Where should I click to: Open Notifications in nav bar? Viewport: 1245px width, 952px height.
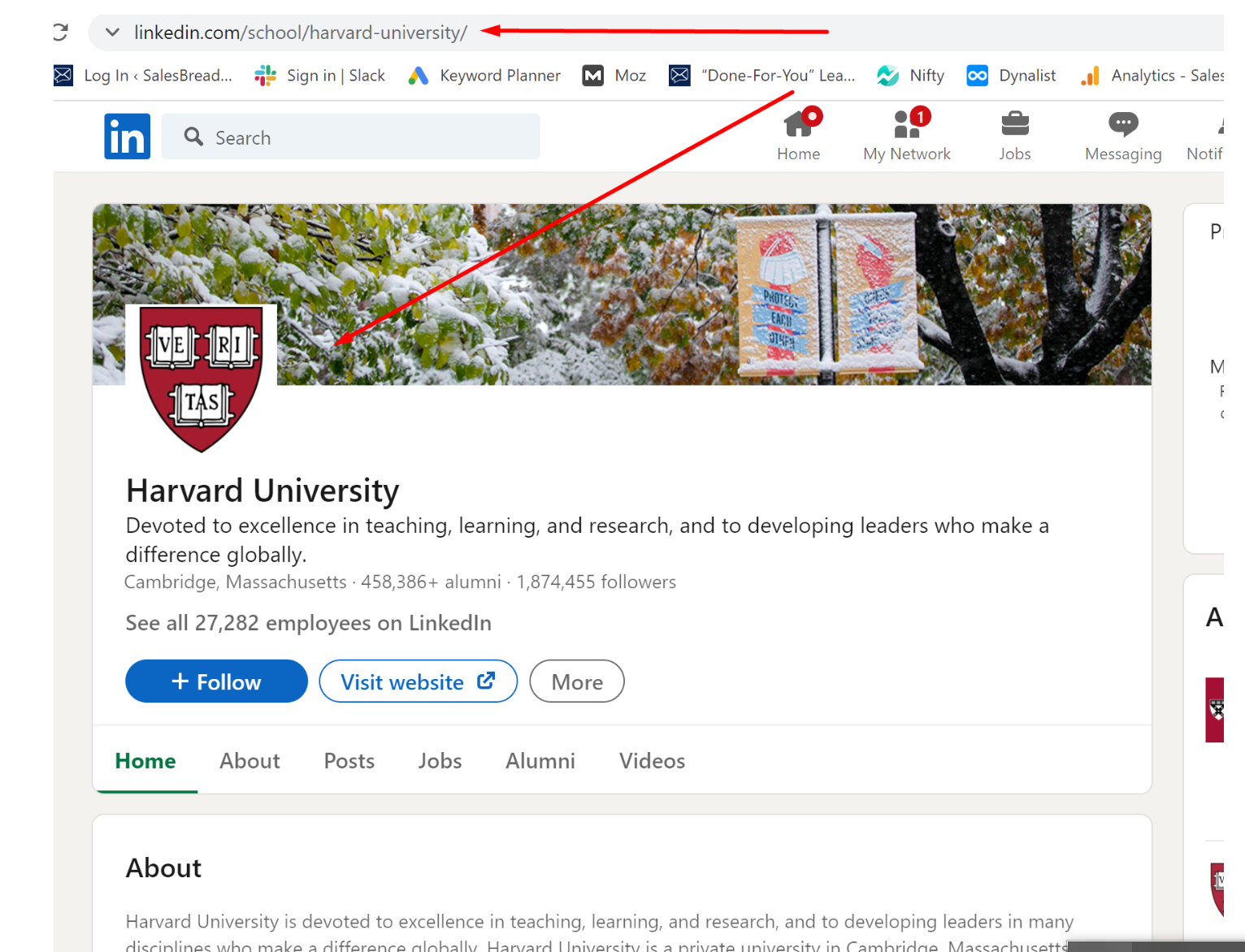point(1206,136)
